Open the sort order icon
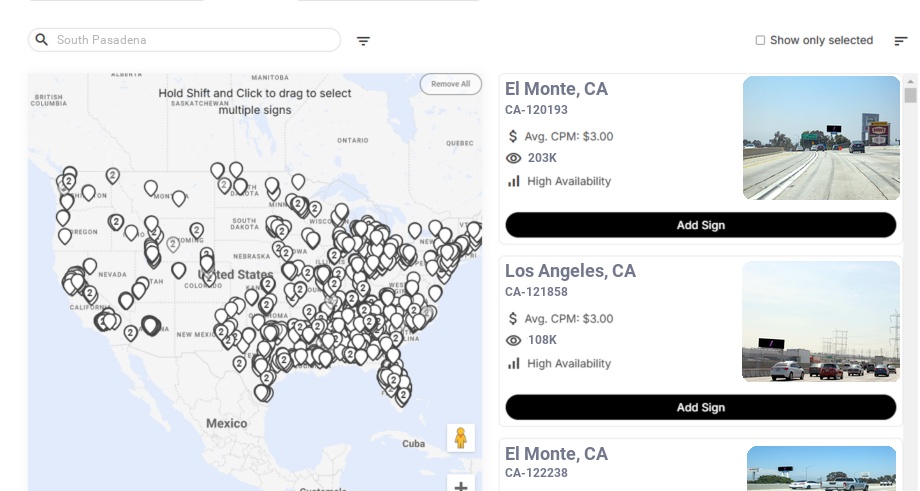The width and height of the screenshot is (920, 491). [900, 41]
